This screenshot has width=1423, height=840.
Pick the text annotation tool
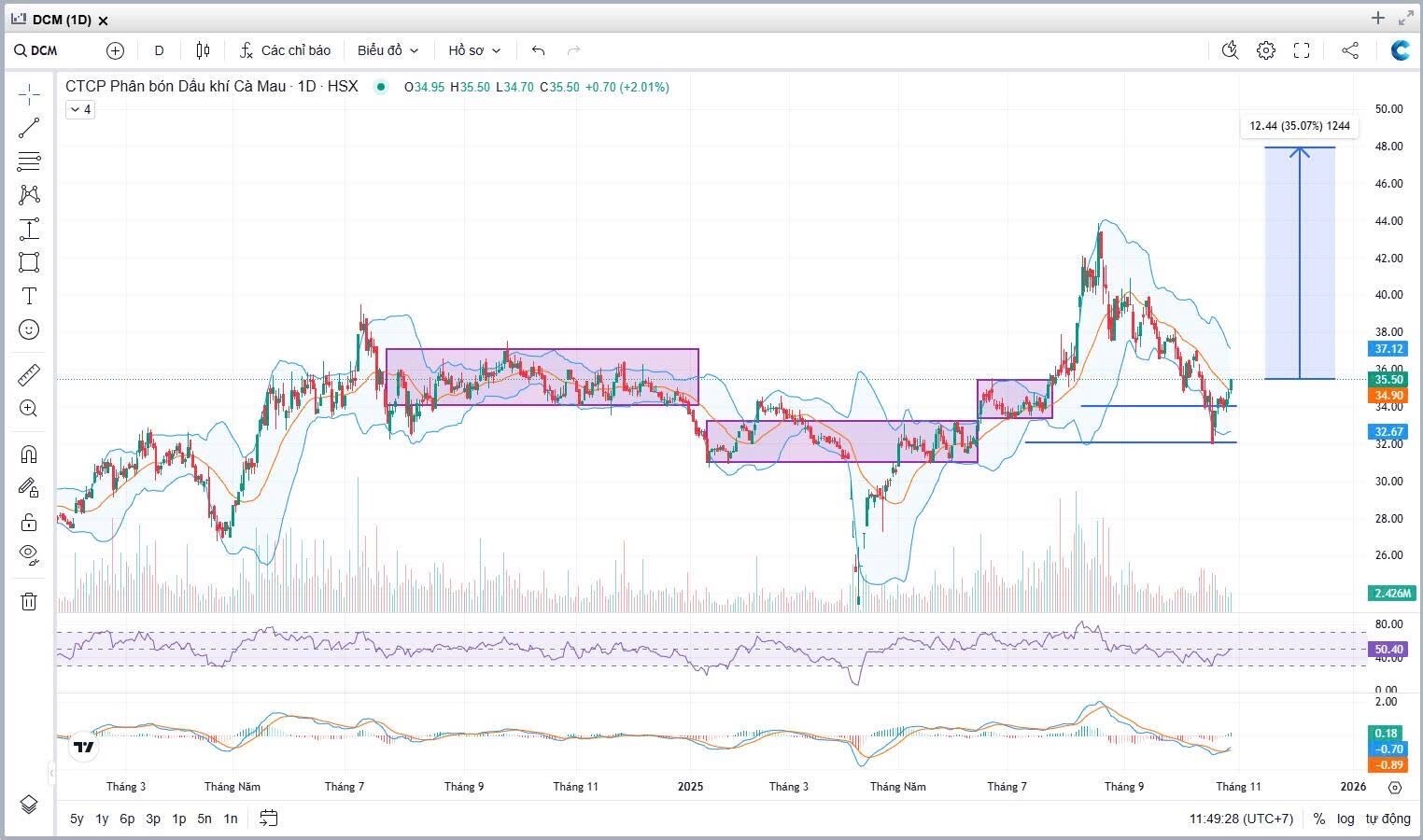[29, 296]
